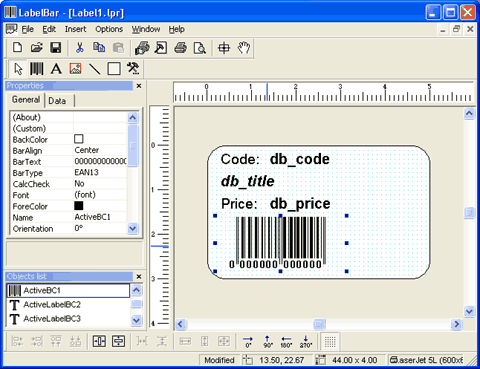Viewport: 480px width, 369px height.
Task: Select the line drawing tool
Action: pyautogui.click(x=95, y=69)
